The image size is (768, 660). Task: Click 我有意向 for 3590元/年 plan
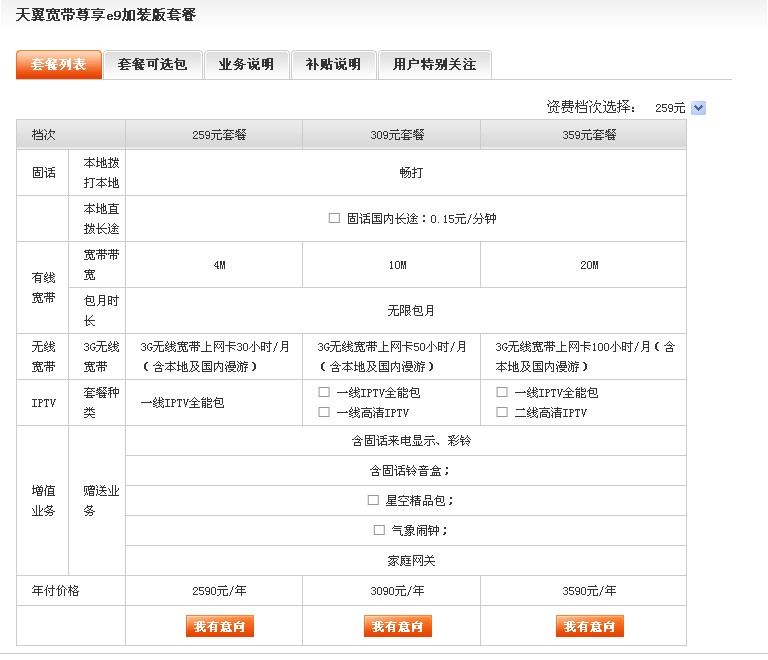[590, 626]
